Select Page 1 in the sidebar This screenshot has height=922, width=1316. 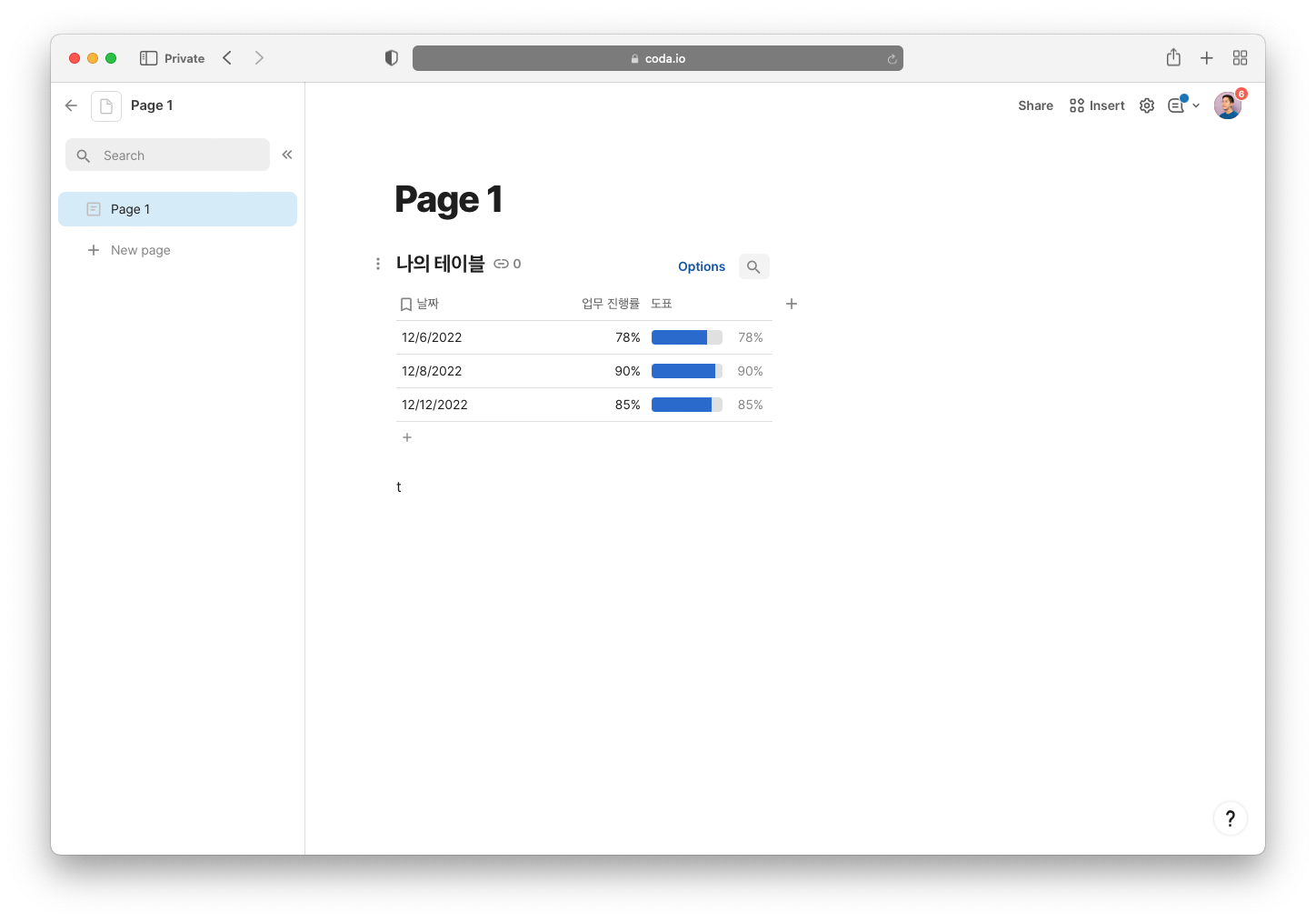pyautogui.click(x=177, y=209)
